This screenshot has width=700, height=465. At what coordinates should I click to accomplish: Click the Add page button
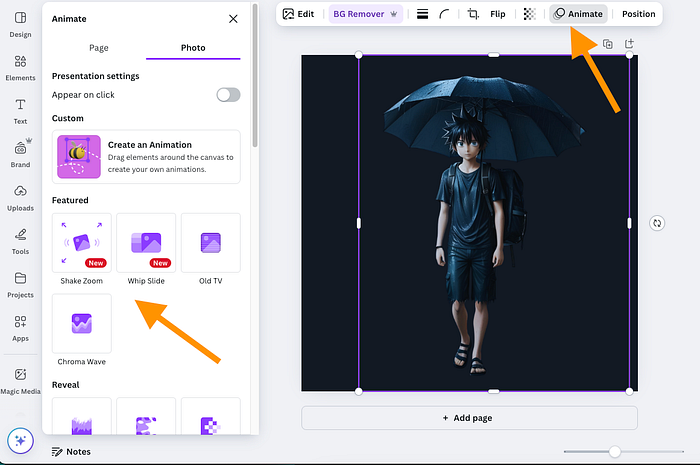coord(469,418)
